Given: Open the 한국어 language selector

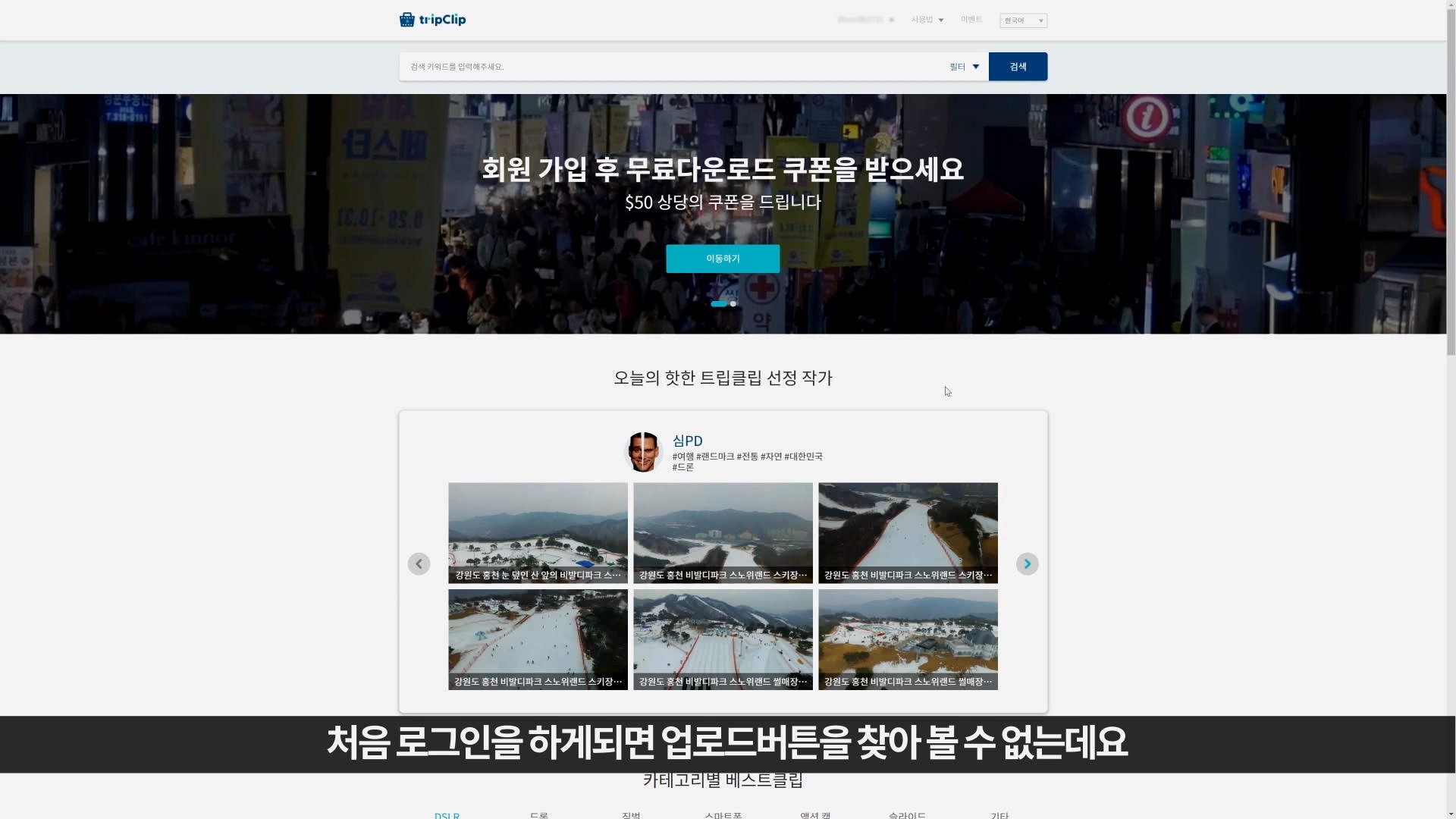Looking at the screenshot, I should [1023, 20].
